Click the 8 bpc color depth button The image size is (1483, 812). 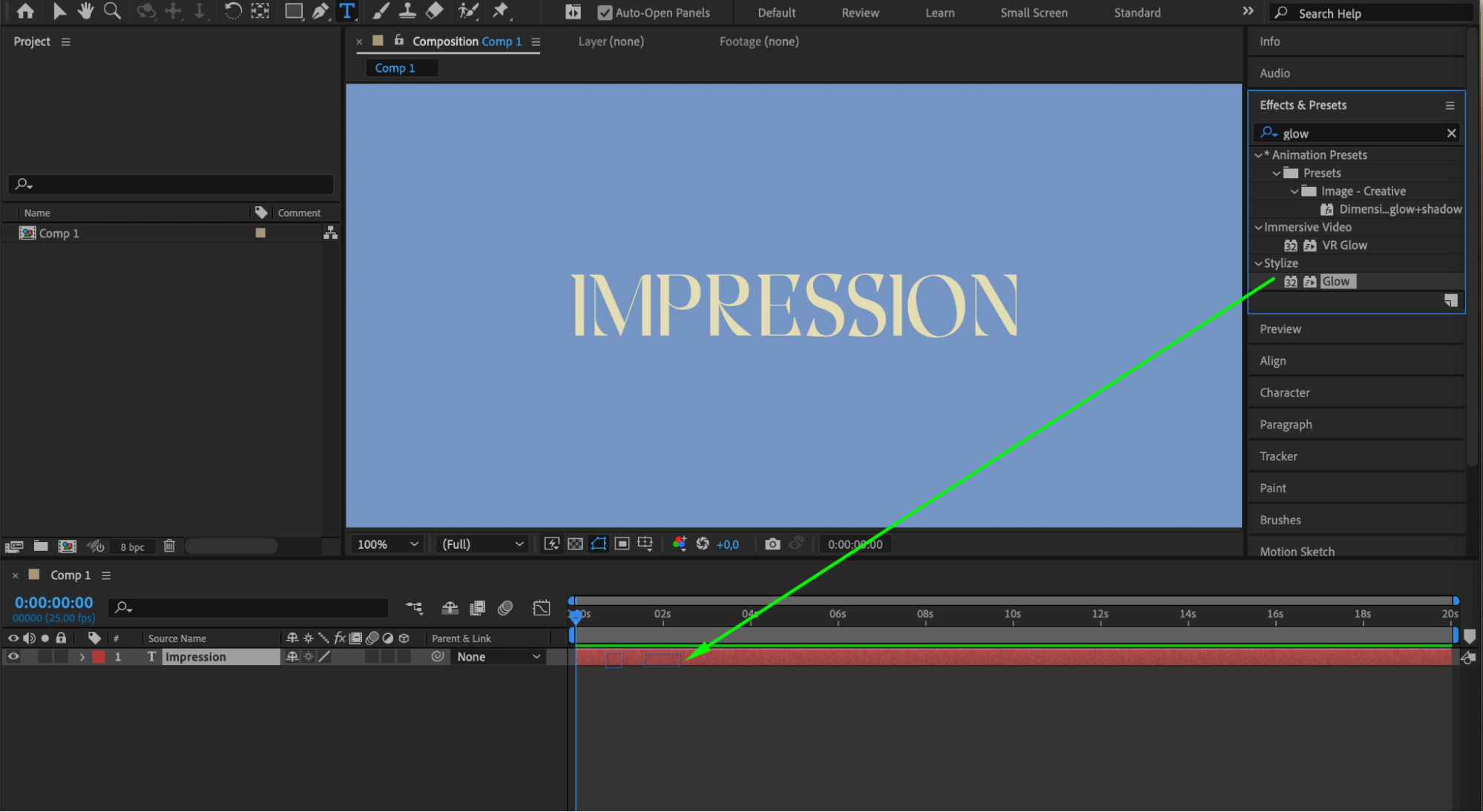pyautogui.click(x=133, y=547)
